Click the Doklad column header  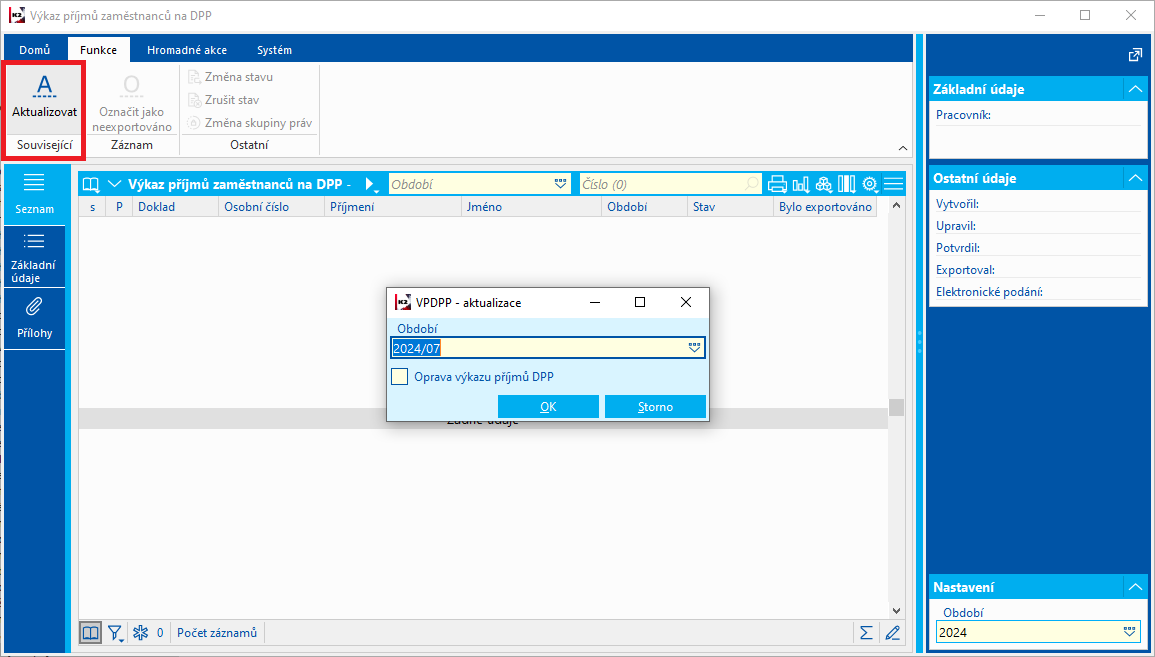coord(175,207)
